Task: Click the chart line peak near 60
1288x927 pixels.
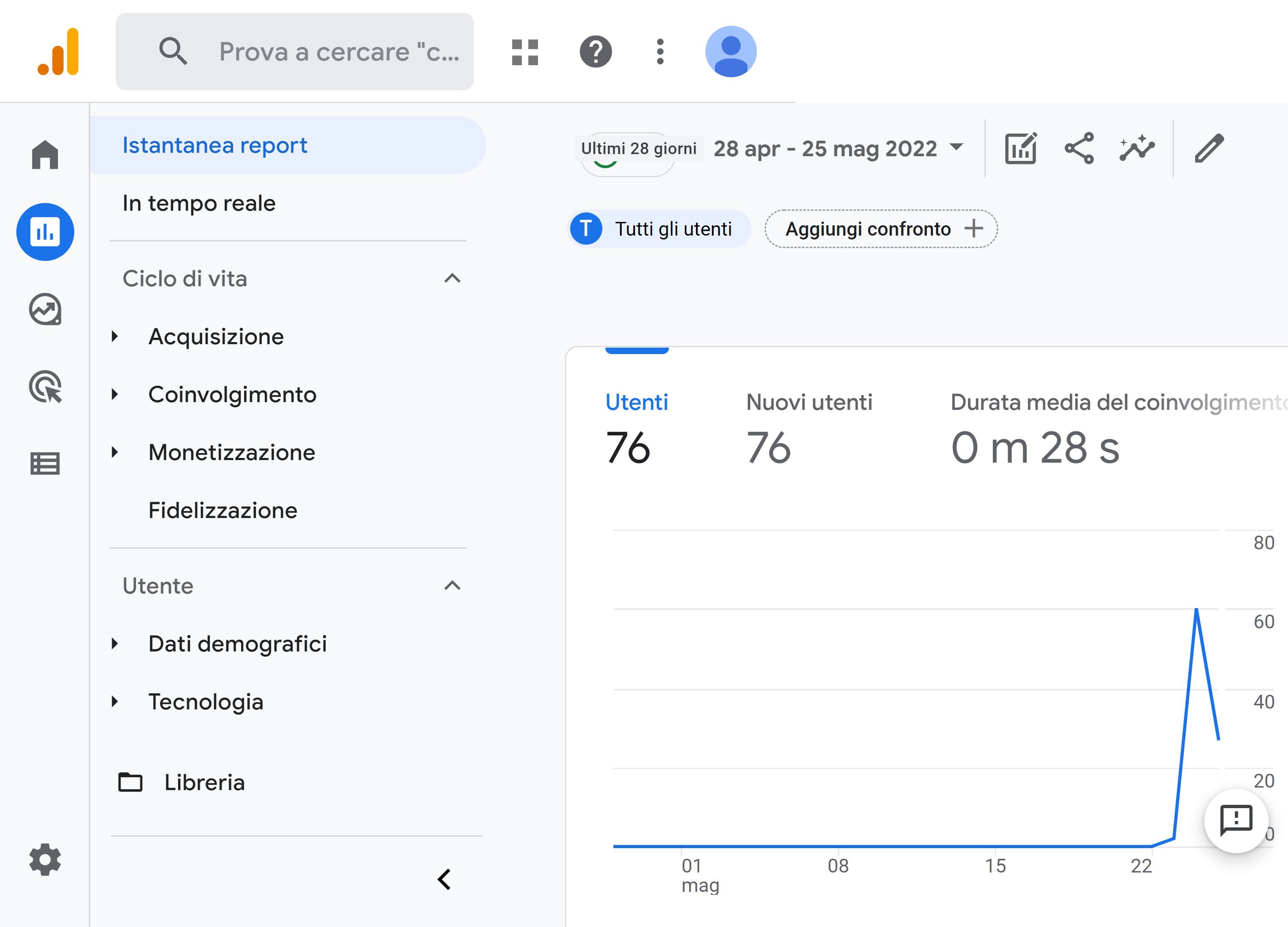Action: pyautogui.click(x=1197, y=609)
